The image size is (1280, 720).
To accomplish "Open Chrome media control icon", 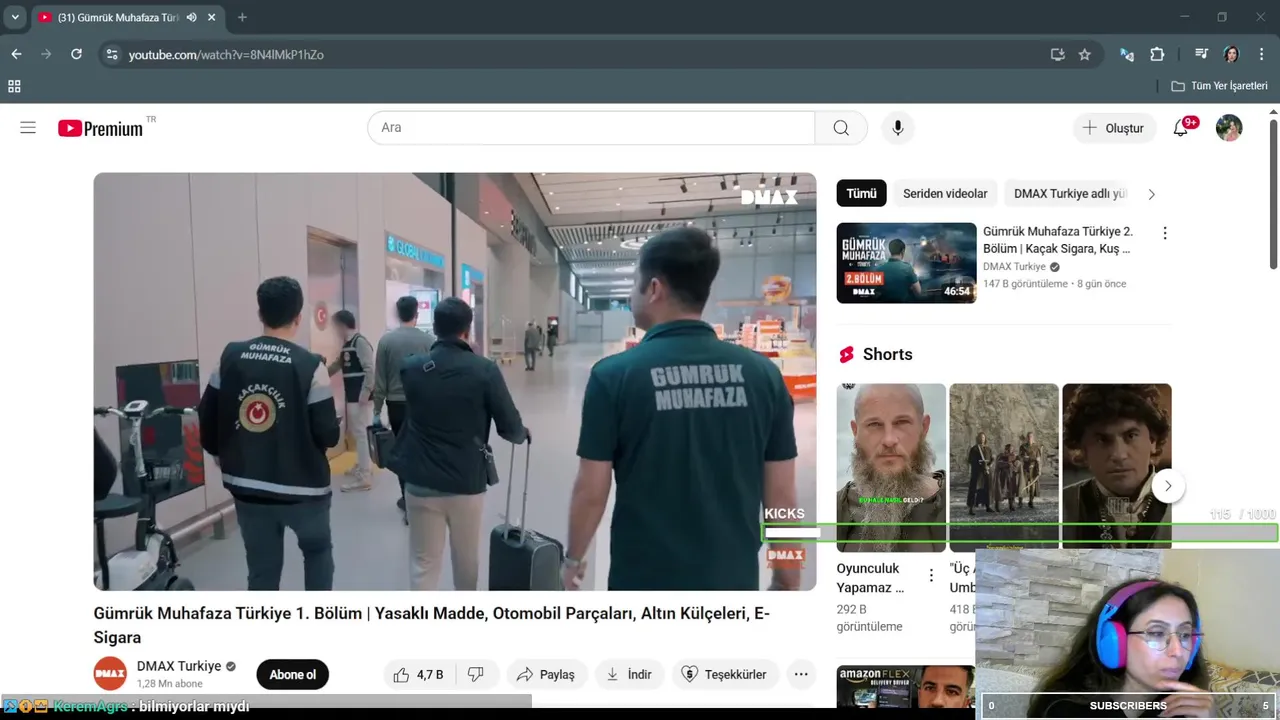I will point(1201,55).
